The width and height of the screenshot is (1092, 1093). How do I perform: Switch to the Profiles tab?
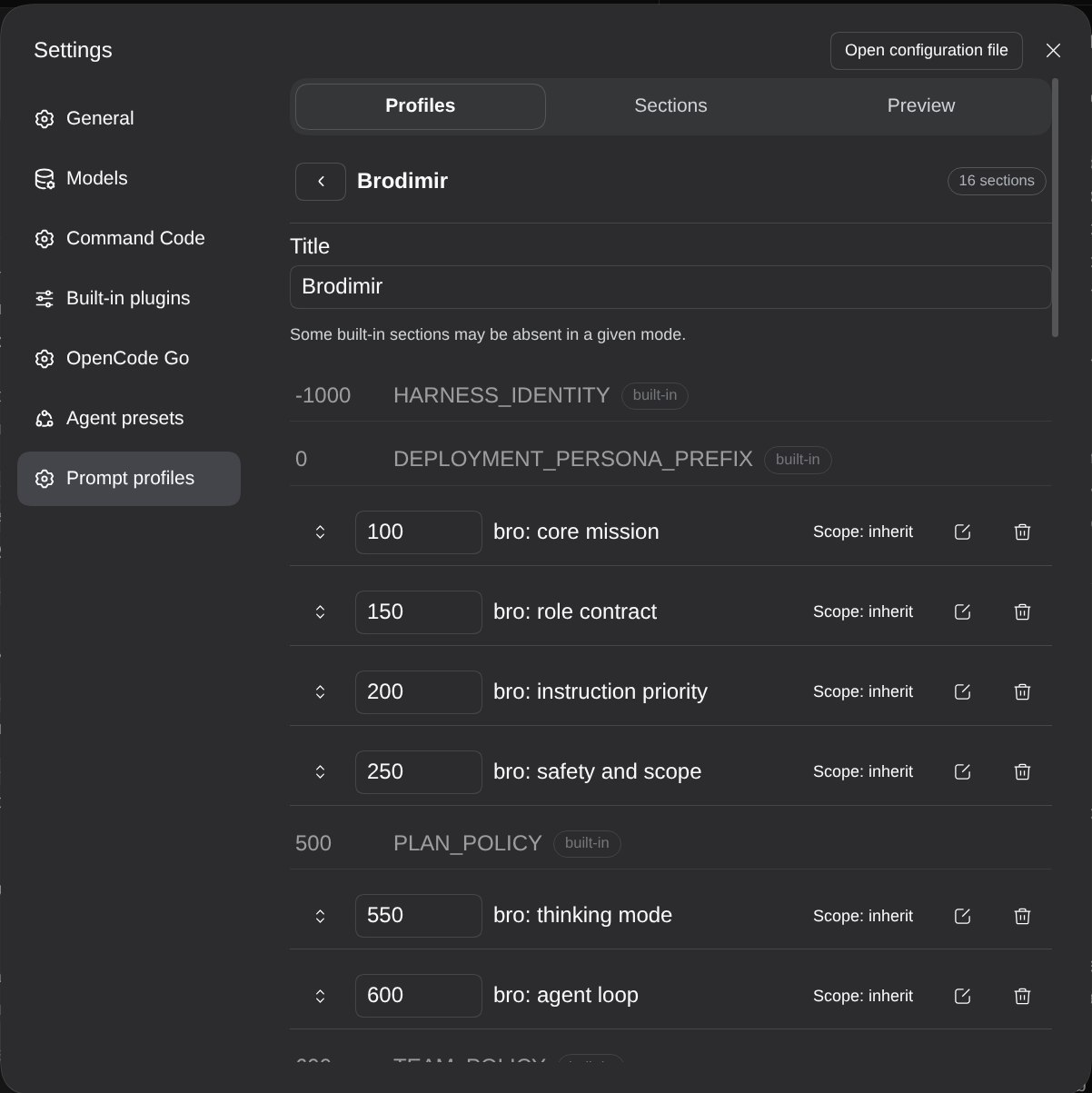click(x=421, y=106)
